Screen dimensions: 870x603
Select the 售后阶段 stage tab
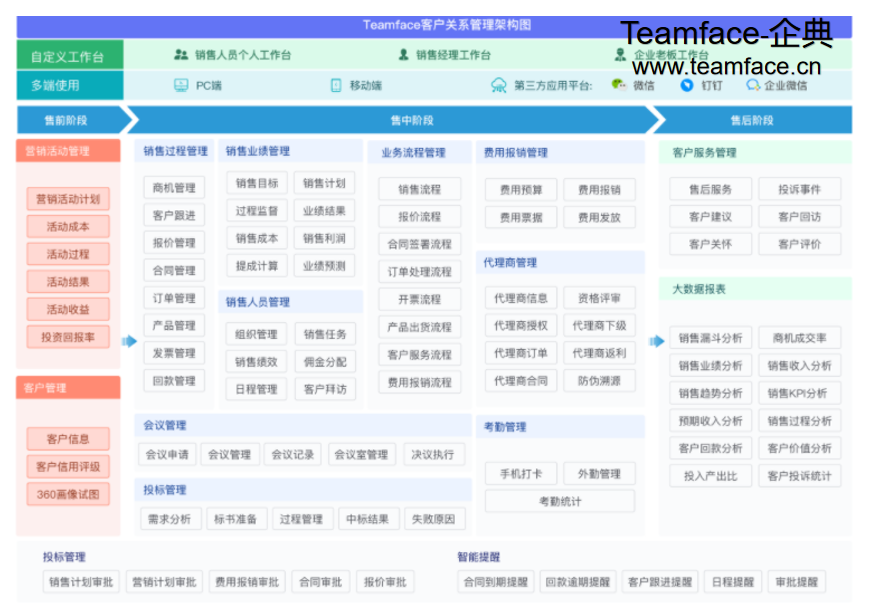(752, 120)
